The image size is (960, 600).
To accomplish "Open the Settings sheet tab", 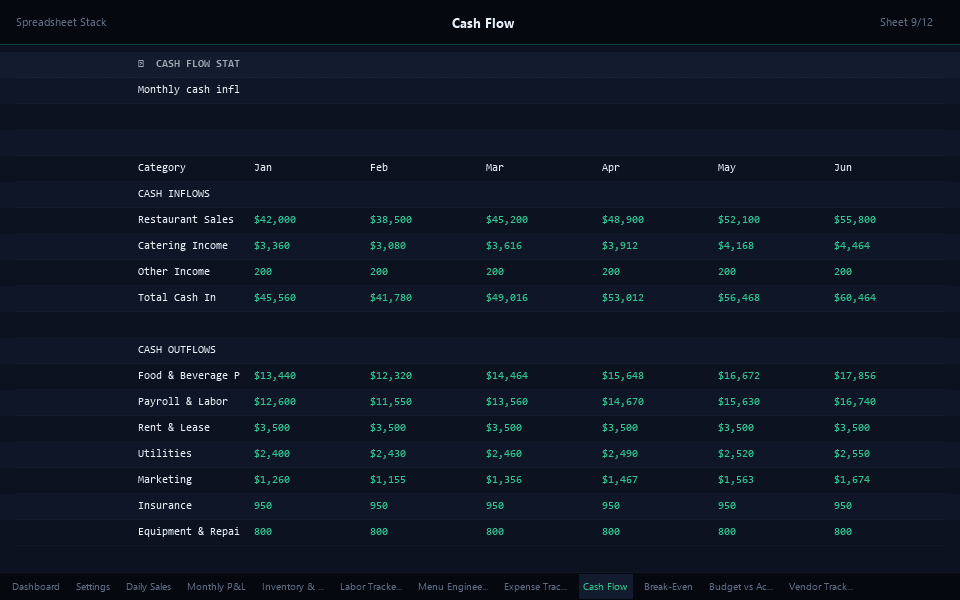I will pos(93,587).
